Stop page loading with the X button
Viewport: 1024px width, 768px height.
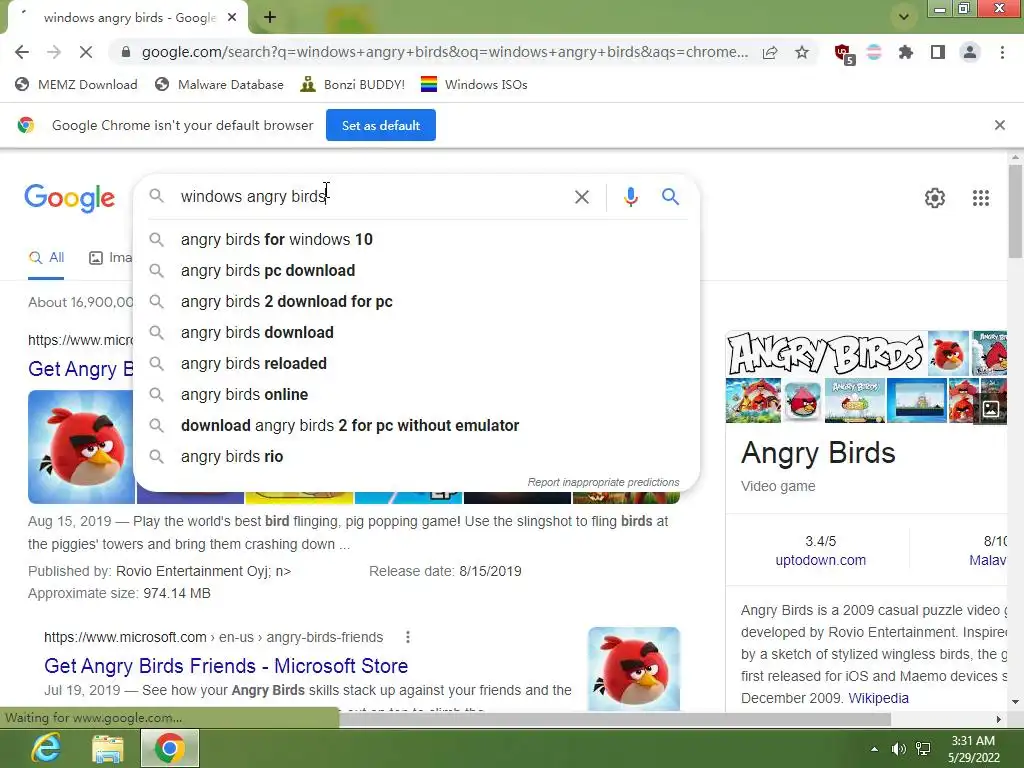(x=86, y=52)
